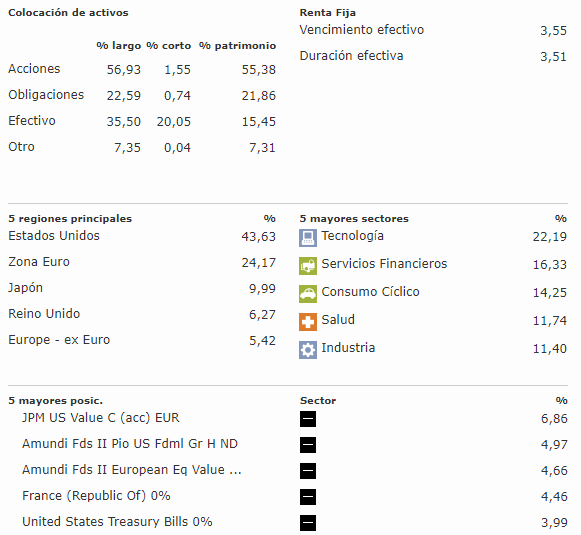The image size is (581, 535).
Task: Click the black sector icon for JPM US Value
Action: [x=308, y=419]
